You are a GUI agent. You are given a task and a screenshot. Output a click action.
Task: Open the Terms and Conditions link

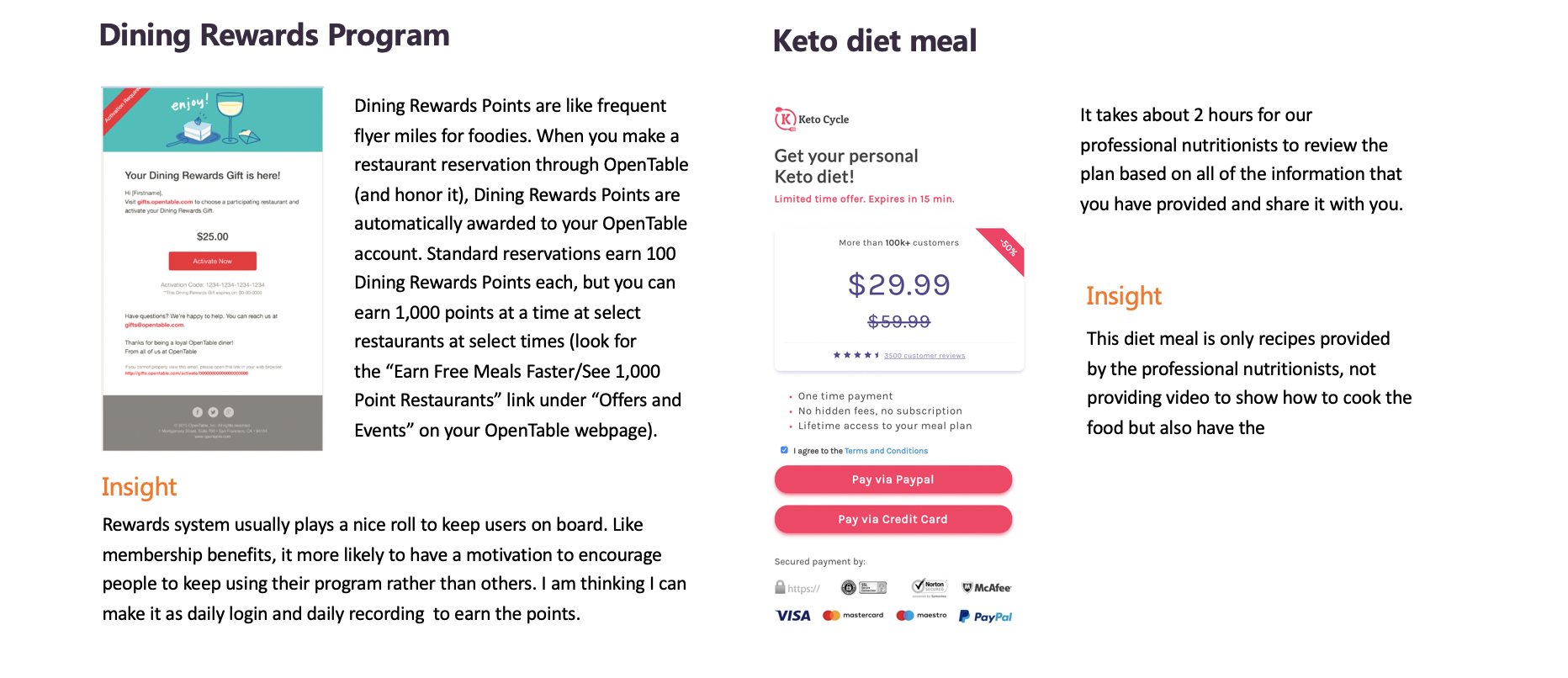point(886,451)
